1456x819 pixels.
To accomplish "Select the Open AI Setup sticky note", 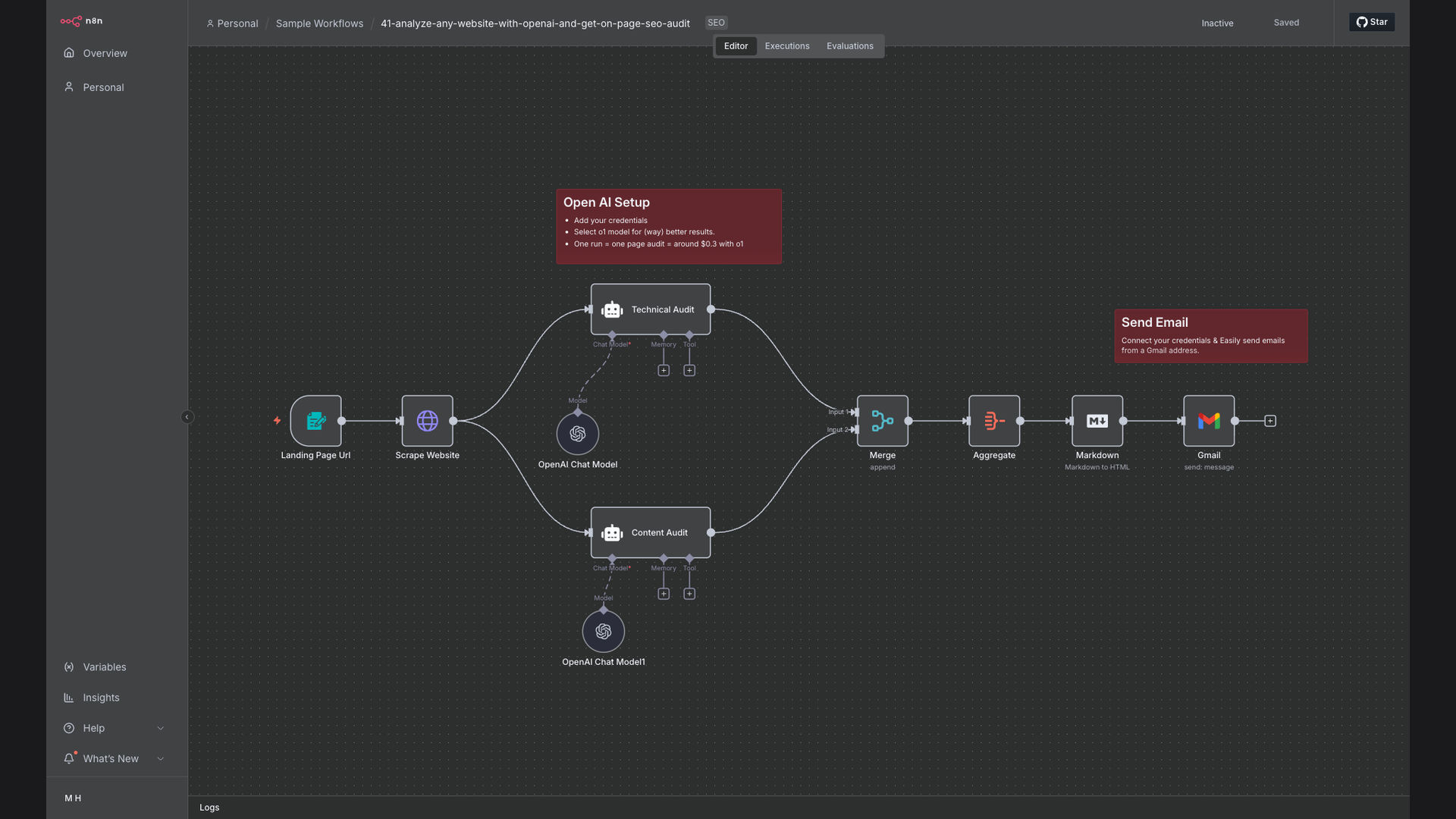I will [669, 227].
